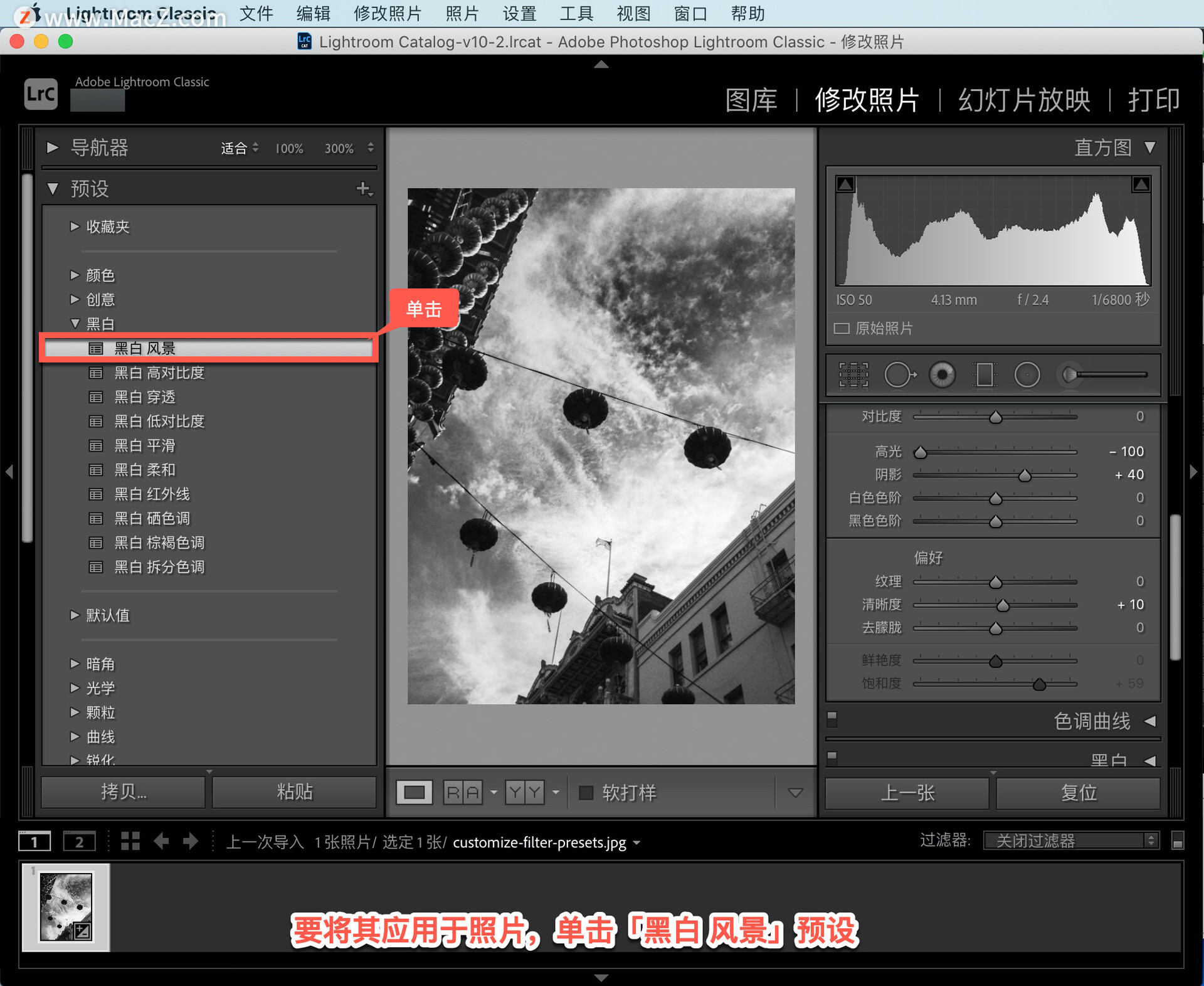This screenshot has height=986, width=1204.
Task: Enable the 软打样 soft proofing checkbox
Action: coord(586,793)
